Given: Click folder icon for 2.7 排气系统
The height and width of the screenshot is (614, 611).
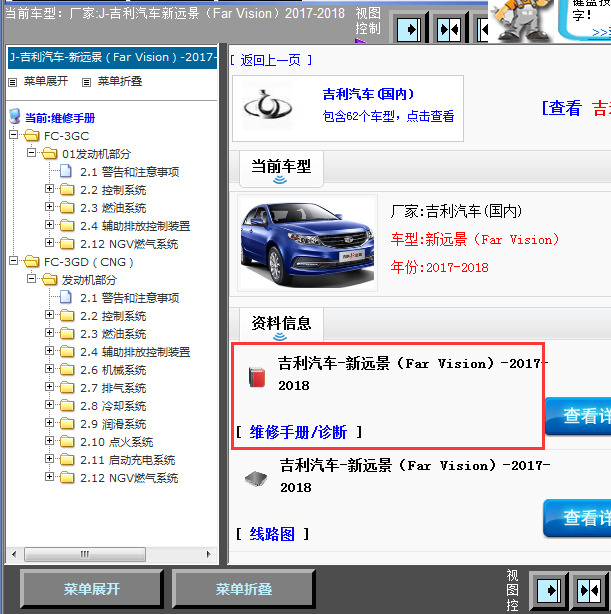Looking at the screenshot, I should click(x=67, y=387).
